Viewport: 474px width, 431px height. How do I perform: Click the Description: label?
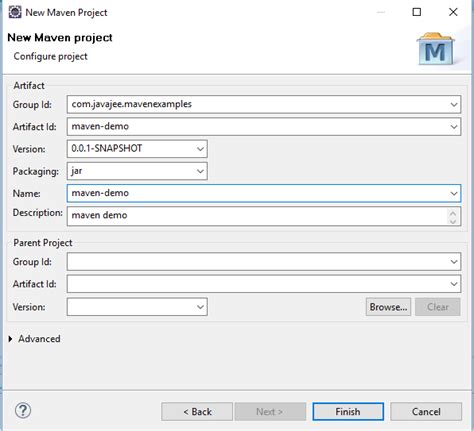coord(38,213)
